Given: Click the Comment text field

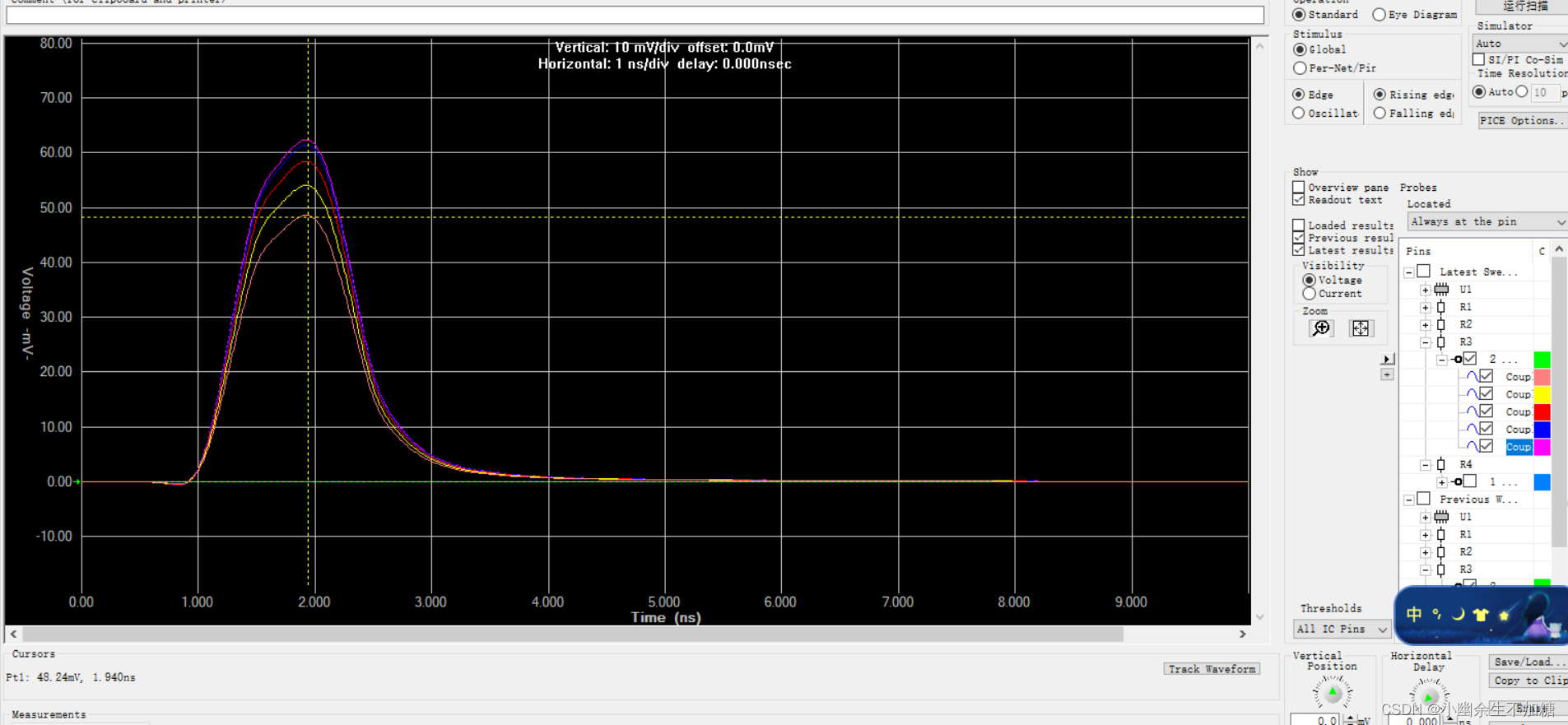Looking at the screenshot, I should 635,15.
